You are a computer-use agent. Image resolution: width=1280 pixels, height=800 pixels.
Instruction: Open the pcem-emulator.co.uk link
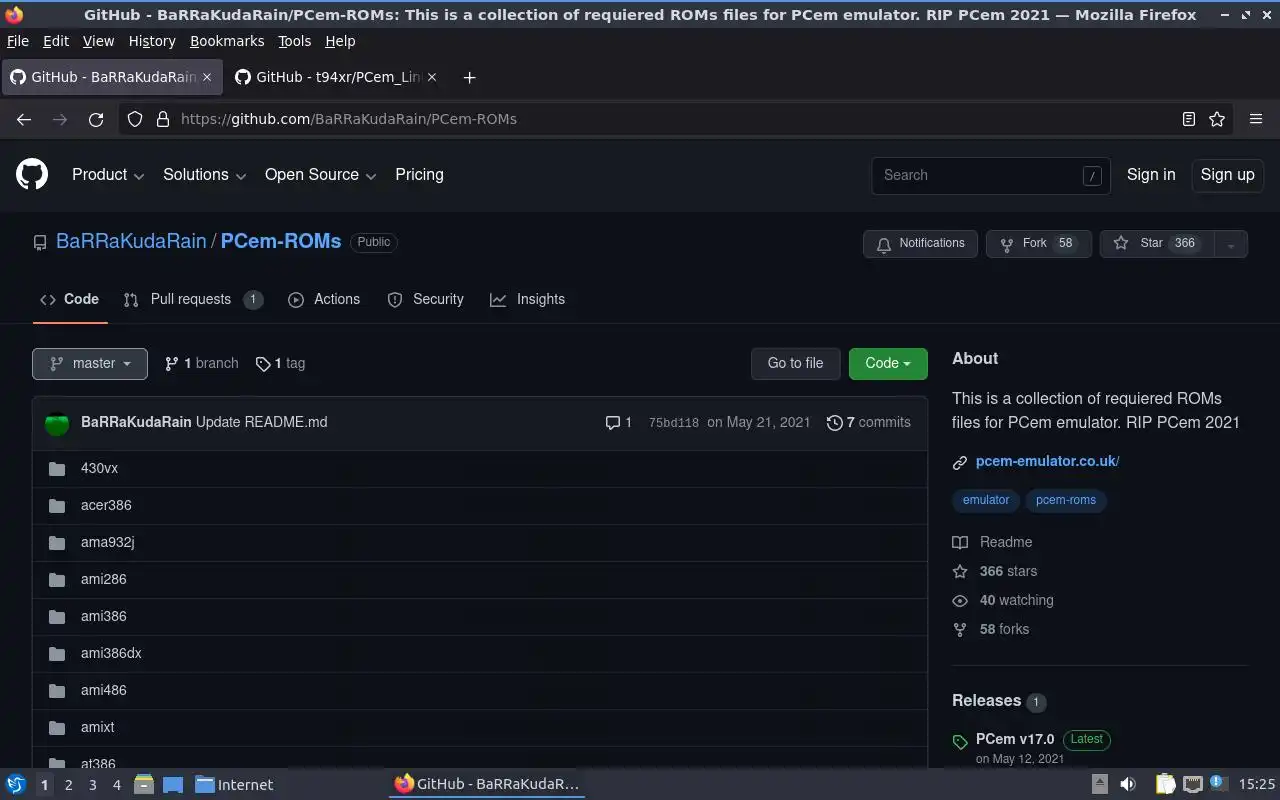coord(1047,461)
